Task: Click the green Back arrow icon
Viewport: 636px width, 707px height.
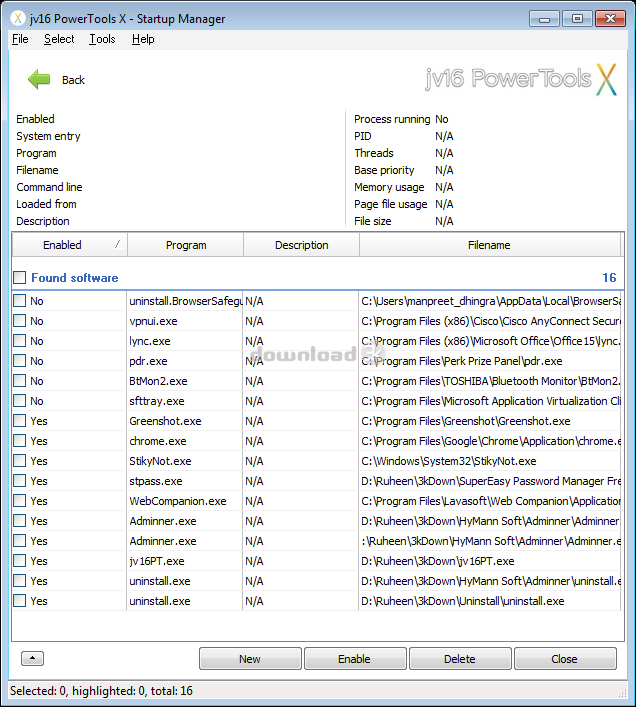Action: pos(39,79)
